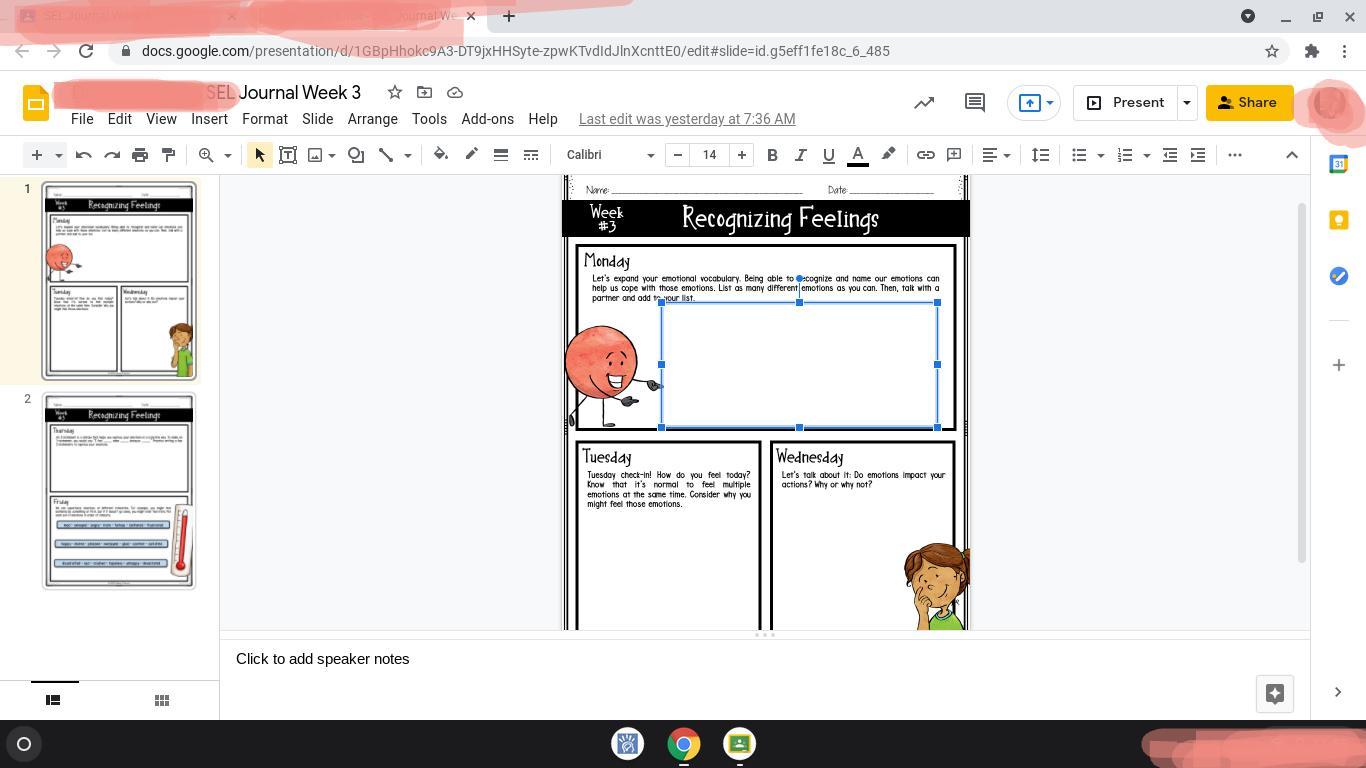The width and height of the screenshot is (1366, 768).
Task: Open the Calibri font dropdown
Action: (610, 155)
